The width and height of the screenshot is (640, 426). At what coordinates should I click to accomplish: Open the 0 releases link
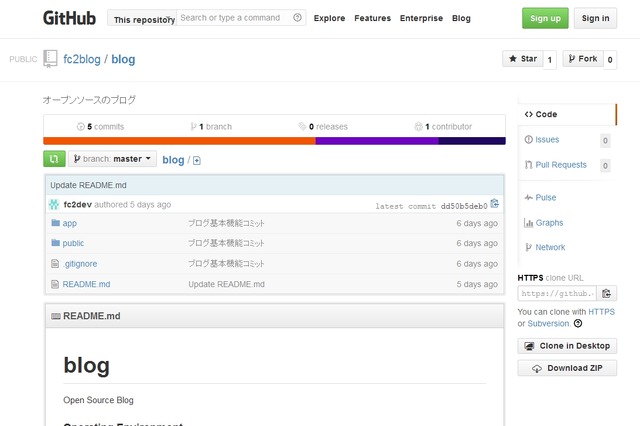323,126
